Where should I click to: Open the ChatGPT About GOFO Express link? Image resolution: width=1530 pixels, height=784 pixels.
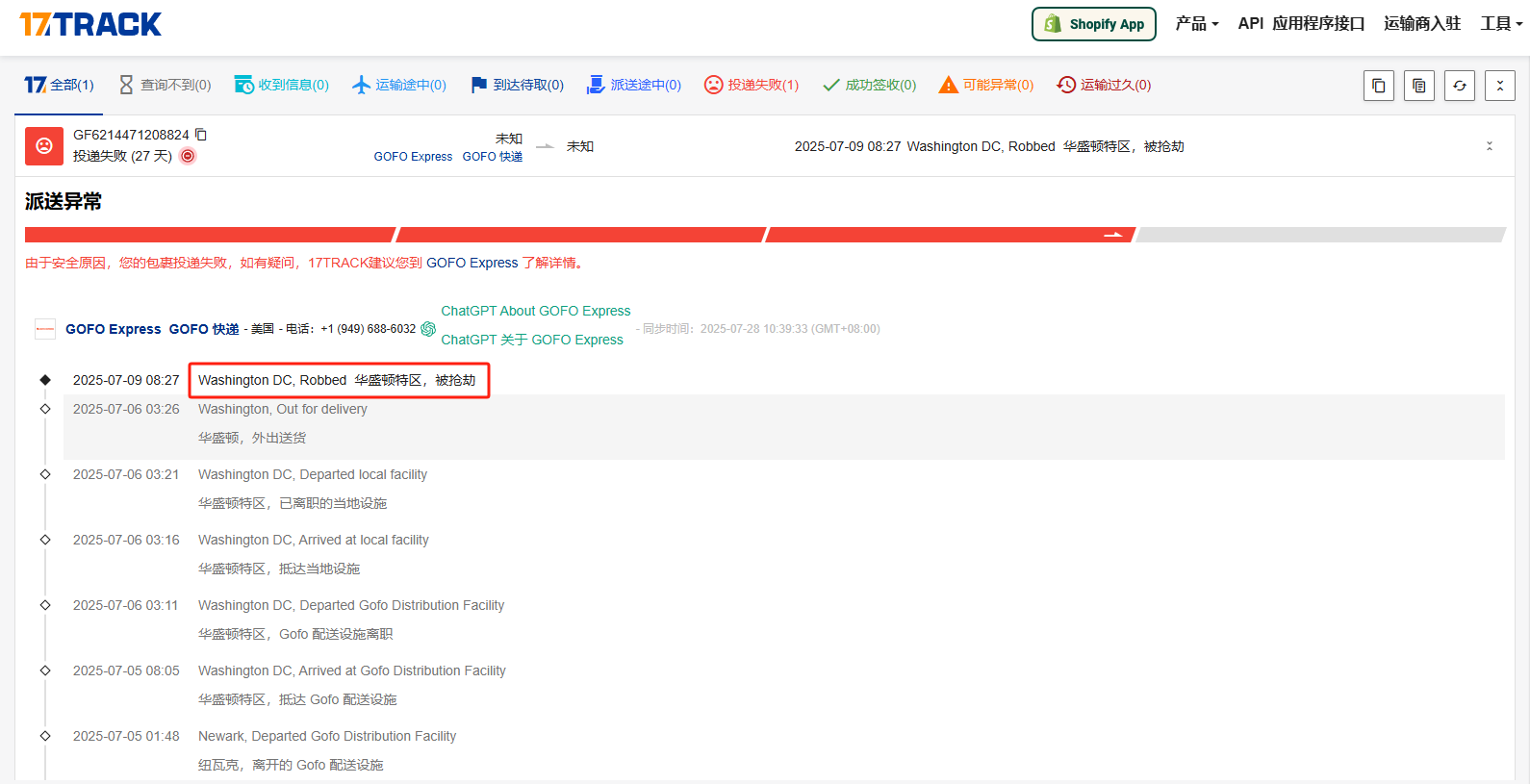536,311
